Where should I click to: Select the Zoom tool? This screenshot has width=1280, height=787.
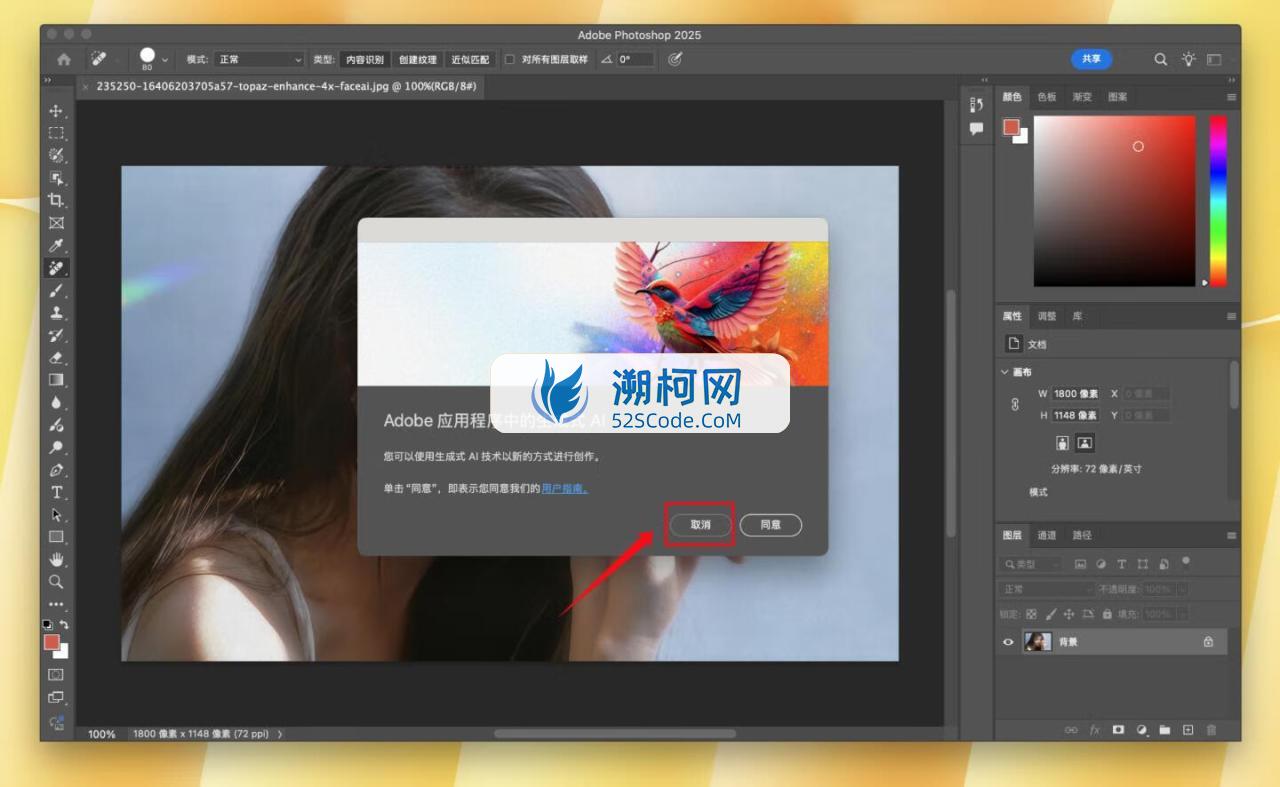pos(56,581)
